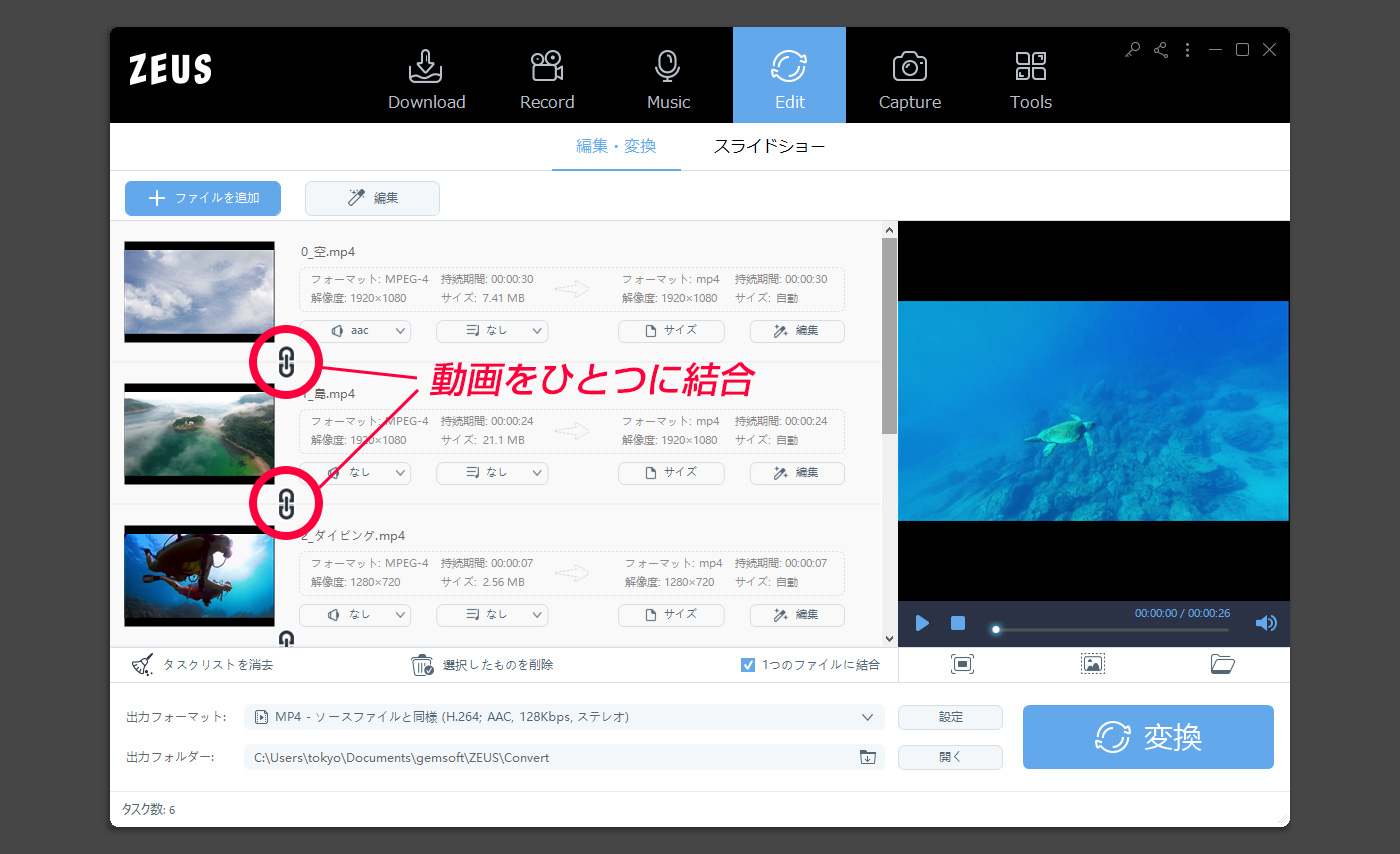Mute playback using the speaker icon

point(1266,622)
